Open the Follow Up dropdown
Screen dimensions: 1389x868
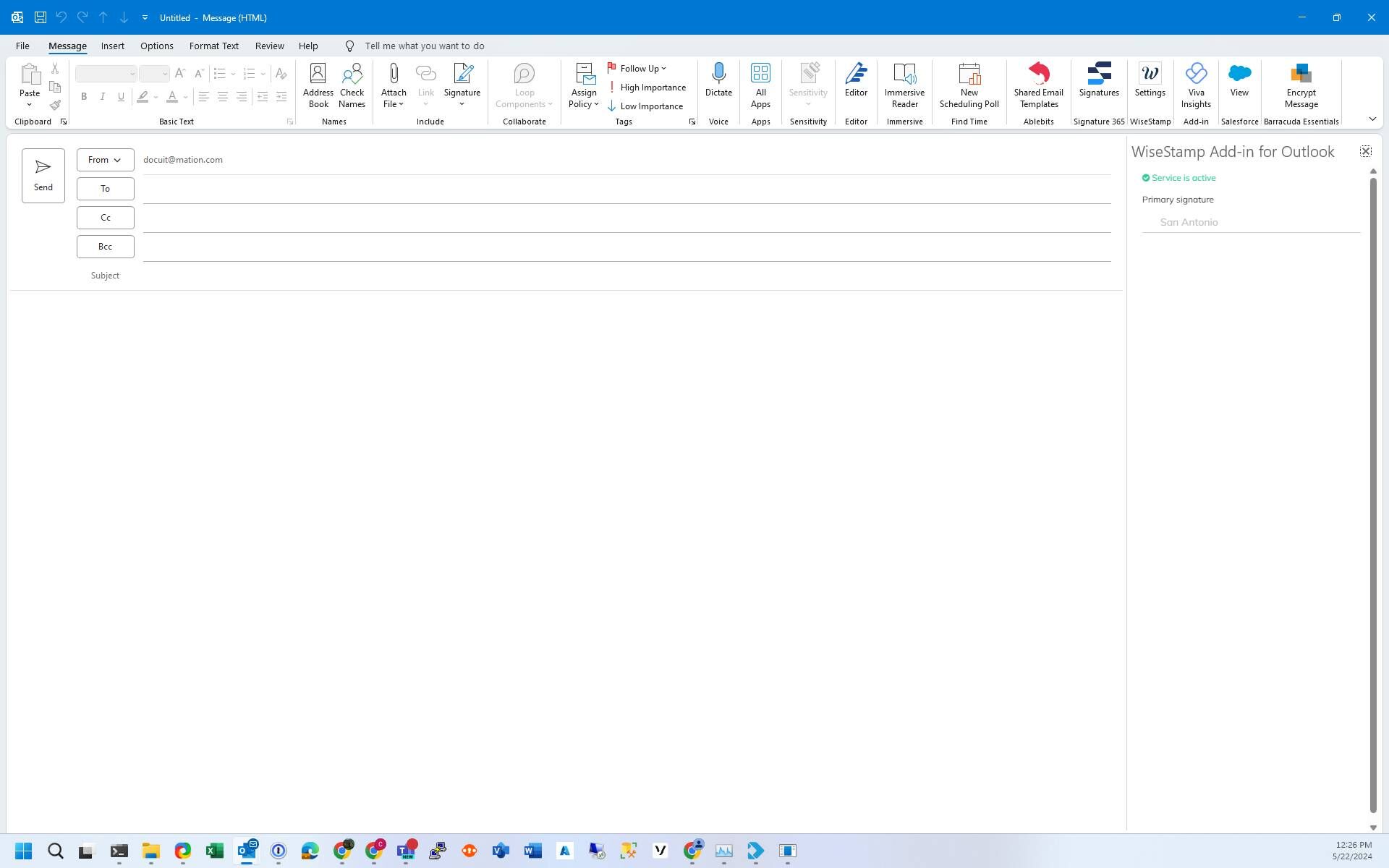pos(637,69)
